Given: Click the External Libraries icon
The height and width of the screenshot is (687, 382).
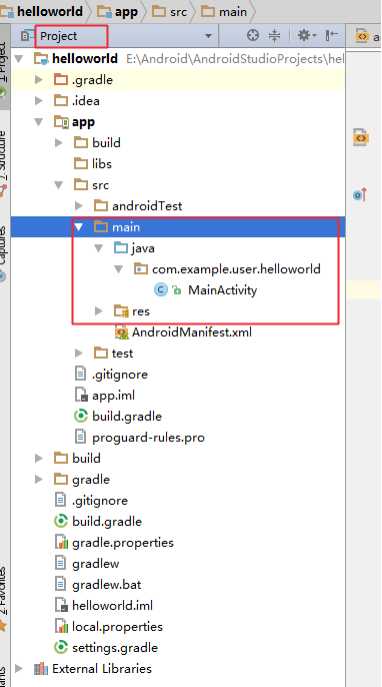Looking at the screenshot, I should pos(41,669).
